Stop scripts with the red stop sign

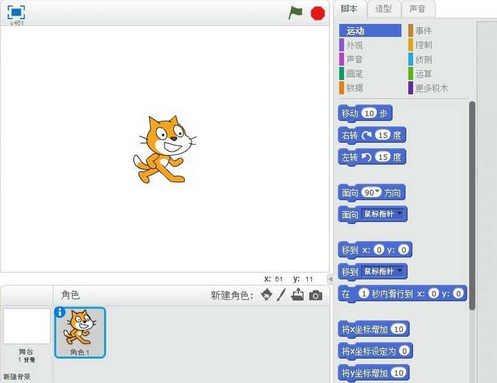(x=317, y=14)
